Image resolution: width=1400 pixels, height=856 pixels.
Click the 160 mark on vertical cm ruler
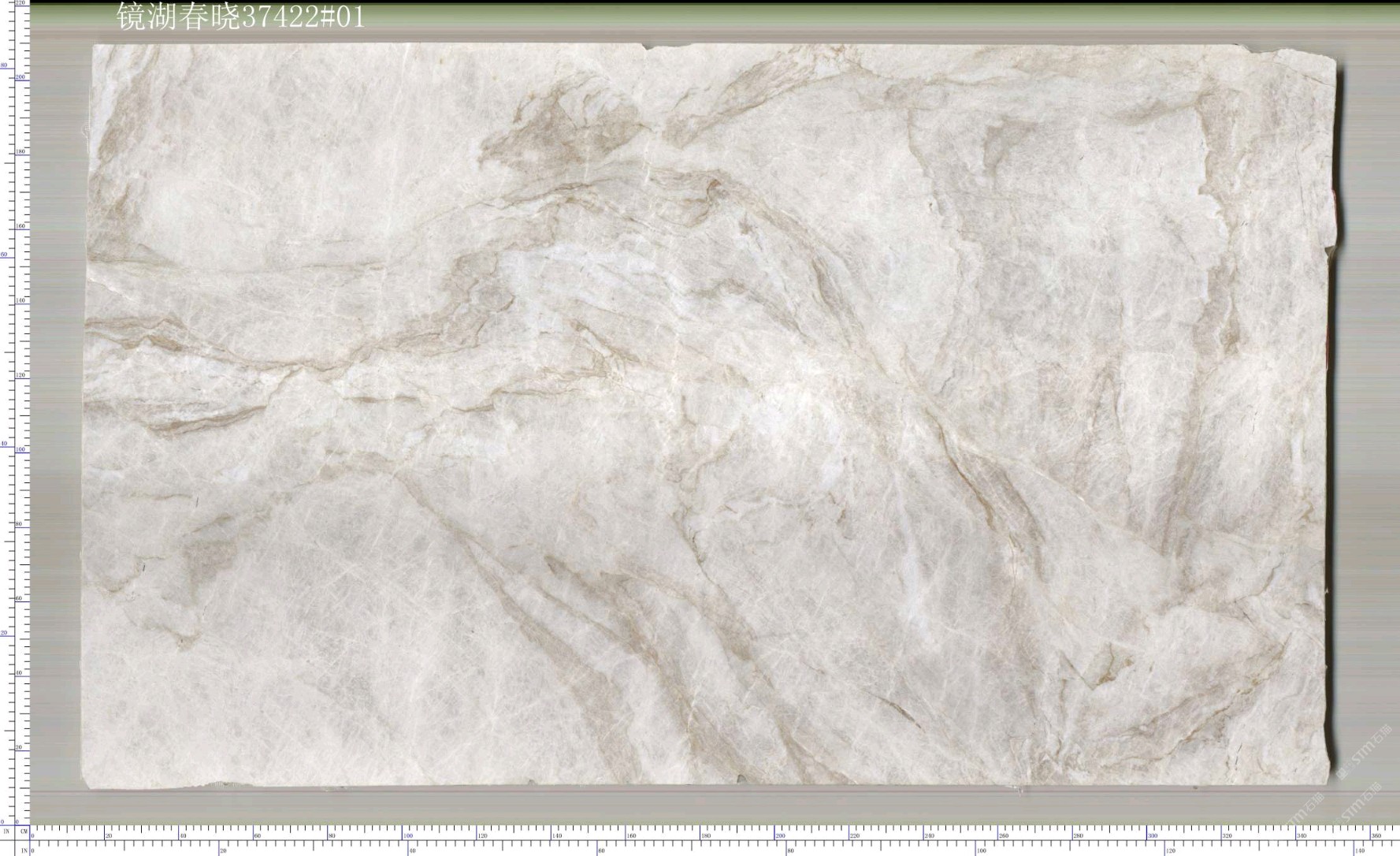point(20,225)
